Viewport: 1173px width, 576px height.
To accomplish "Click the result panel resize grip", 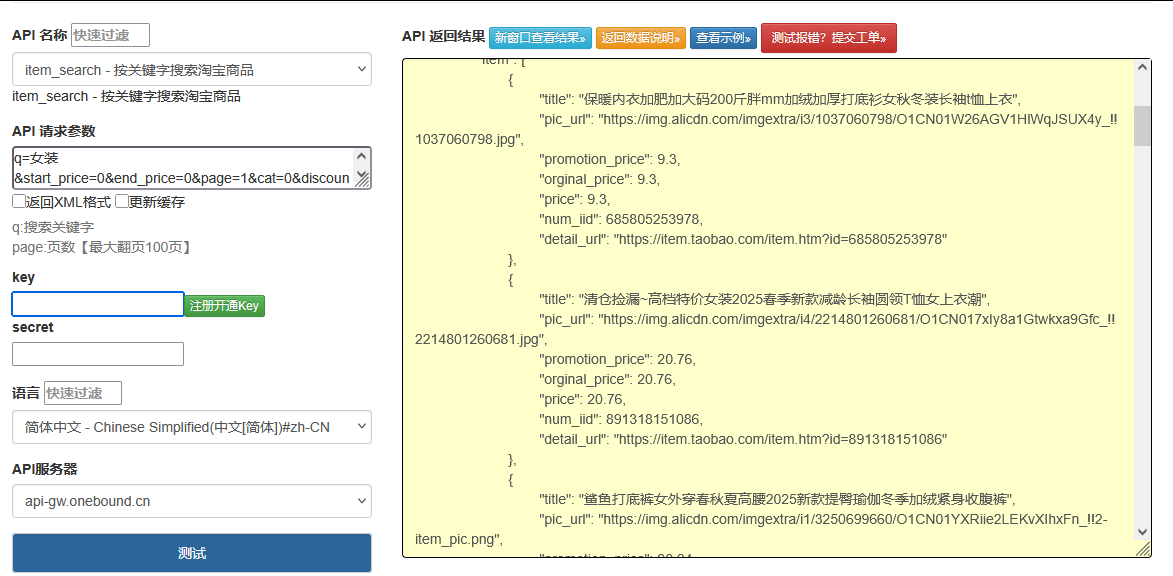I will (x=1143, y=549).
